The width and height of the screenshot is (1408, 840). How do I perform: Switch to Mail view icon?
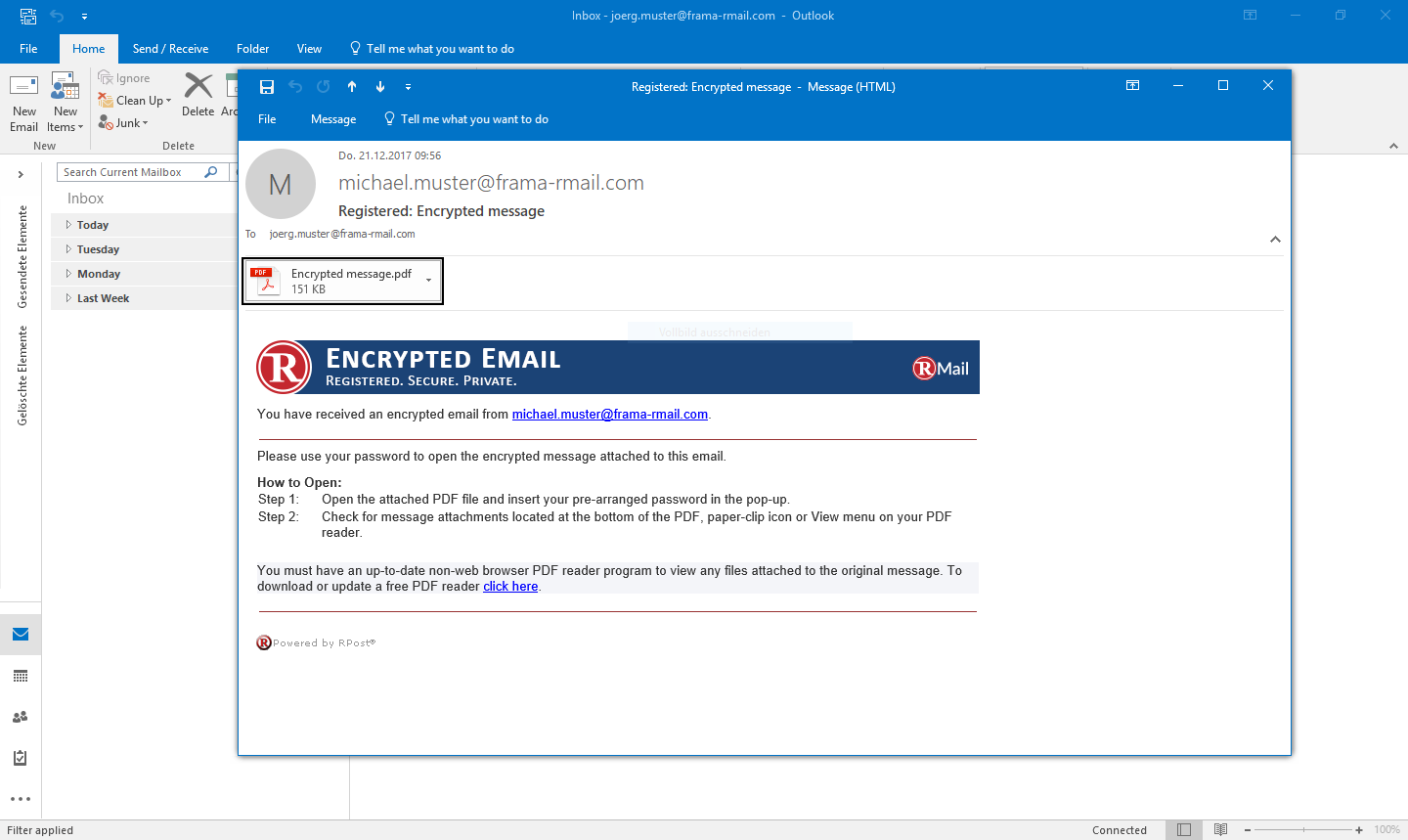[x=21, y=635]
